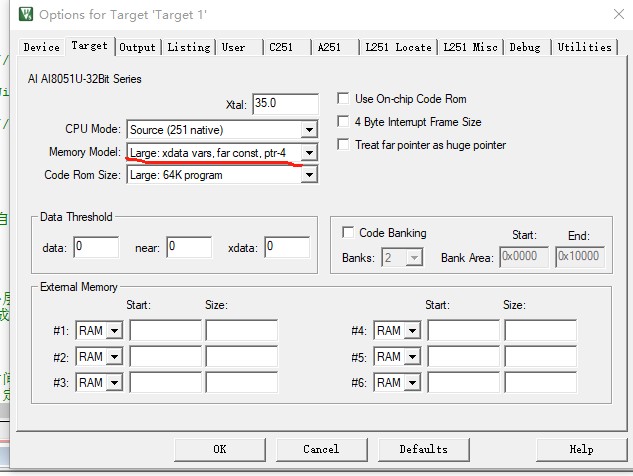
Task: Expand the Memory Model dropdown
Action: (x=309, y=153)
